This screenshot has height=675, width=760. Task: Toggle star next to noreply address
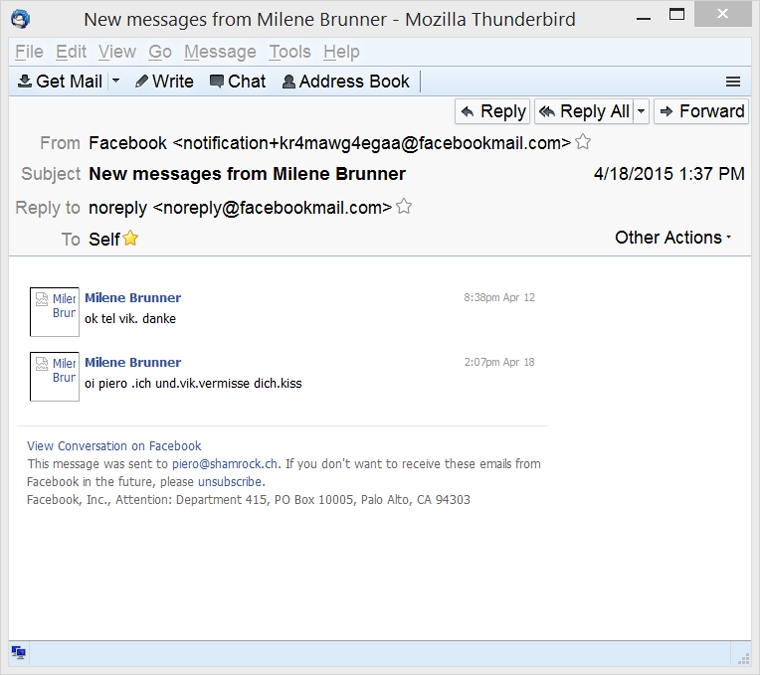pos(404,207)
